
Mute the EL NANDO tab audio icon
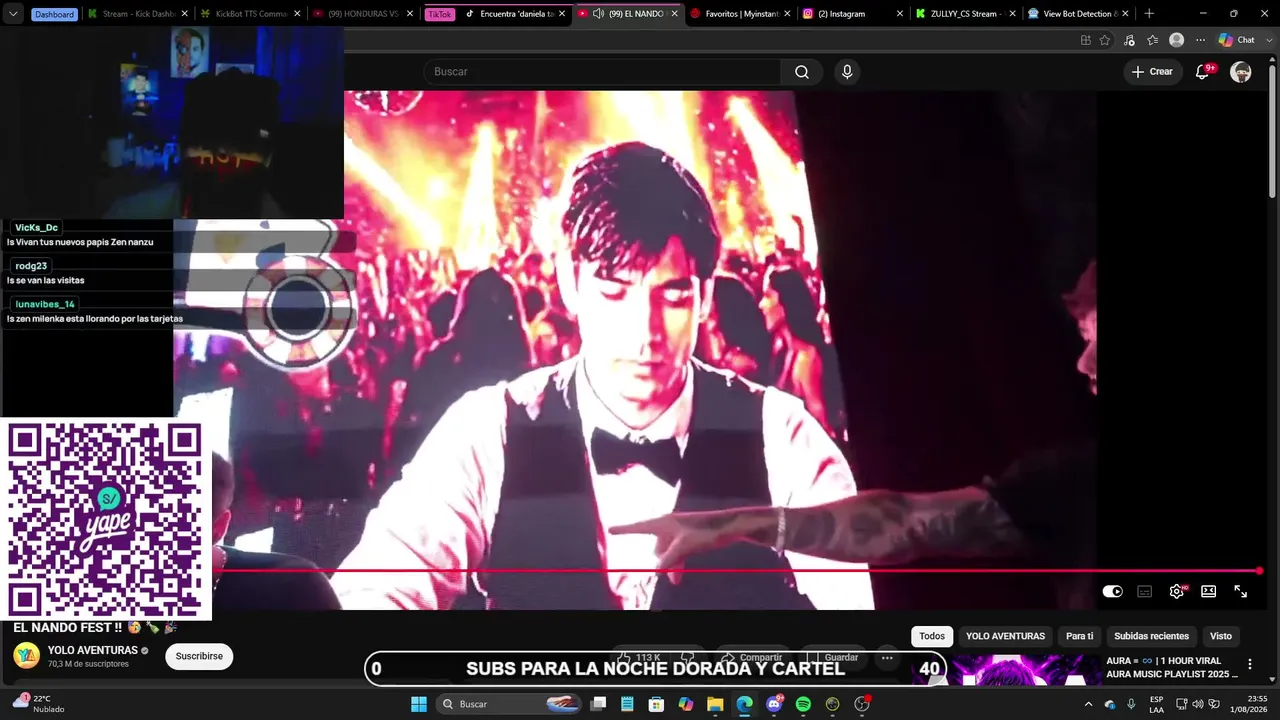(598, 14)
